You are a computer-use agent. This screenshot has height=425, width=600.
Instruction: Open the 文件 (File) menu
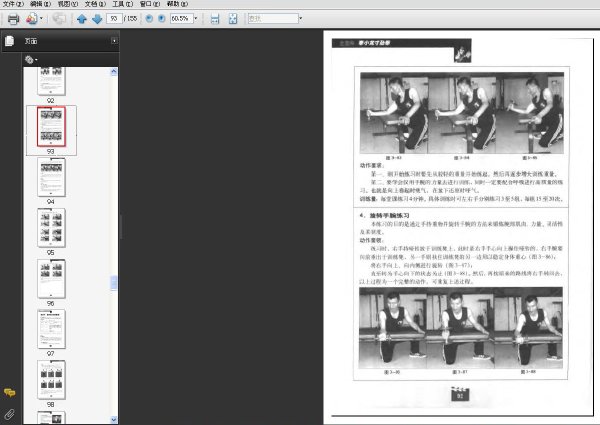pyautogui.click(x=13, y=4)
